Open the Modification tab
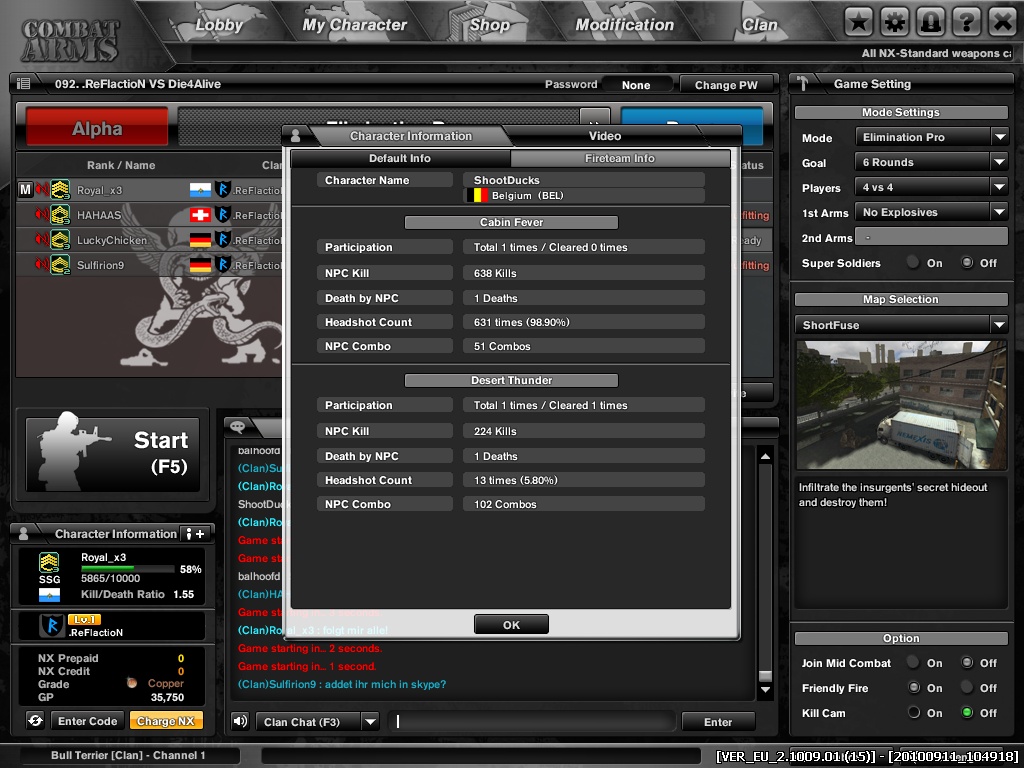Screen dimensions: 1024x768 tap(624, 25)
